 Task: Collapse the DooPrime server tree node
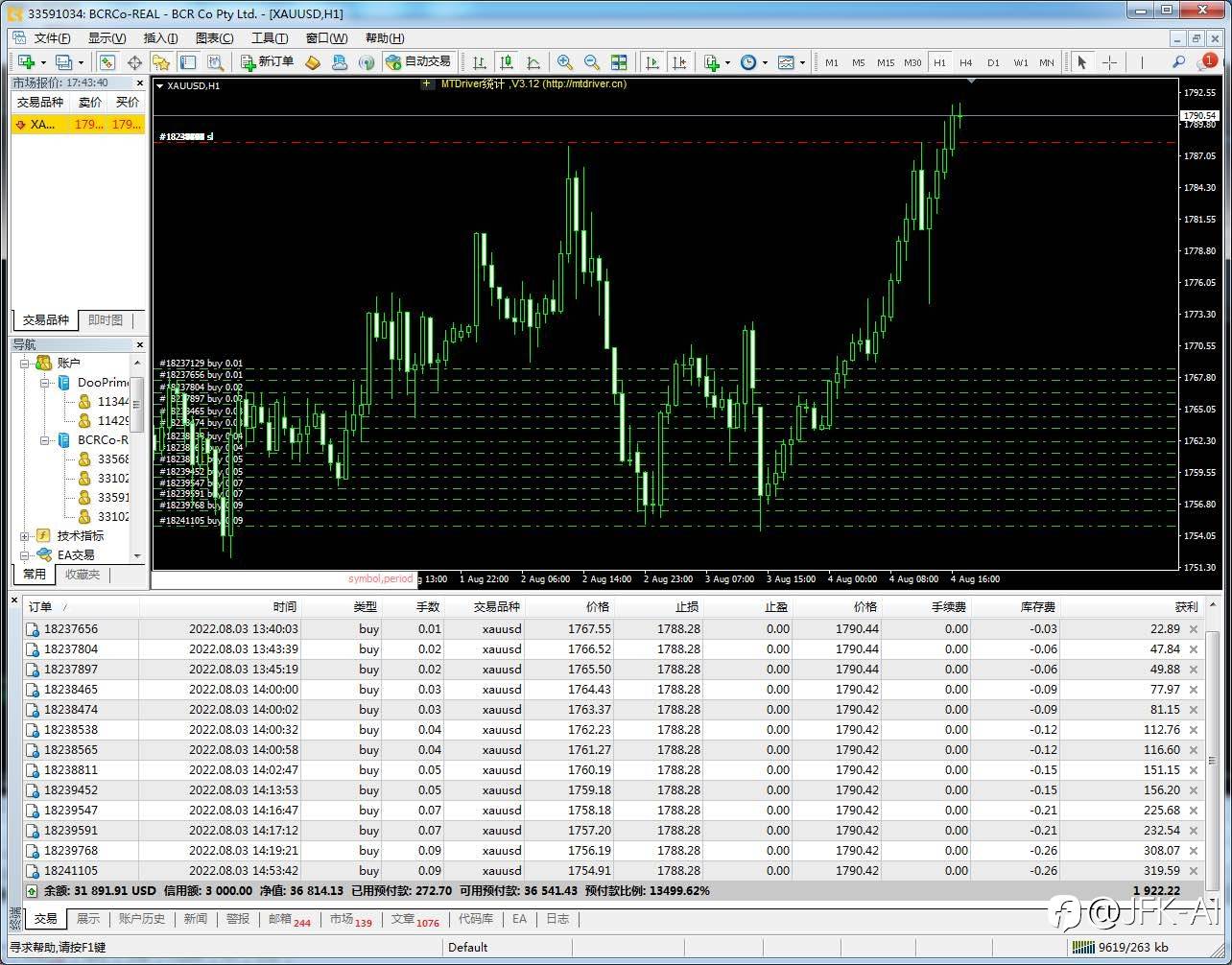pyautogui.click(x=44, y=383)
